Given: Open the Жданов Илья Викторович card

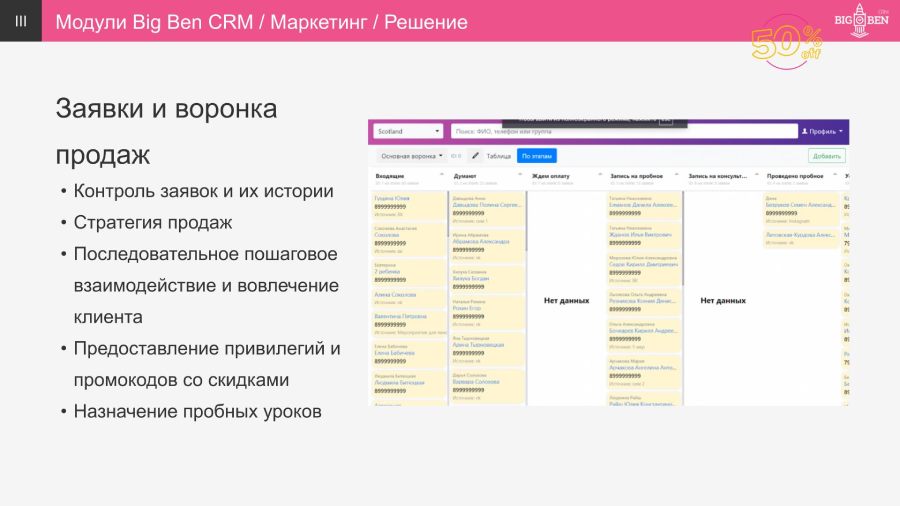Looking at the screenshot, I should (645, 235).
